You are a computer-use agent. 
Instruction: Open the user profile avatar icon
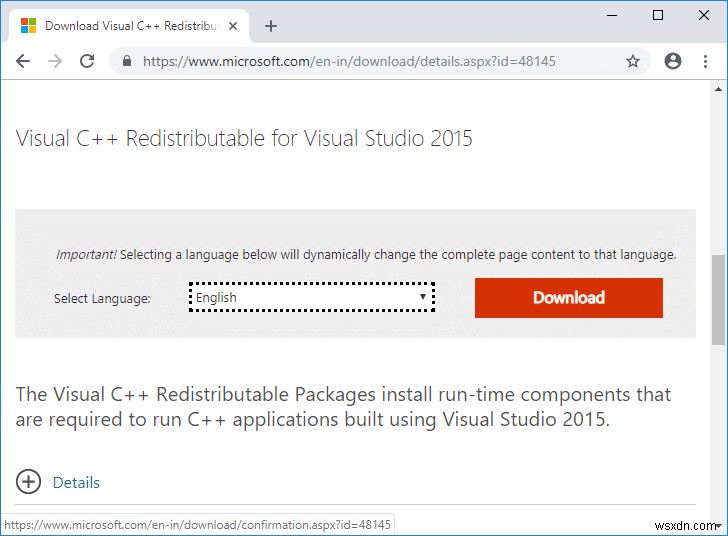coord(673,61)
